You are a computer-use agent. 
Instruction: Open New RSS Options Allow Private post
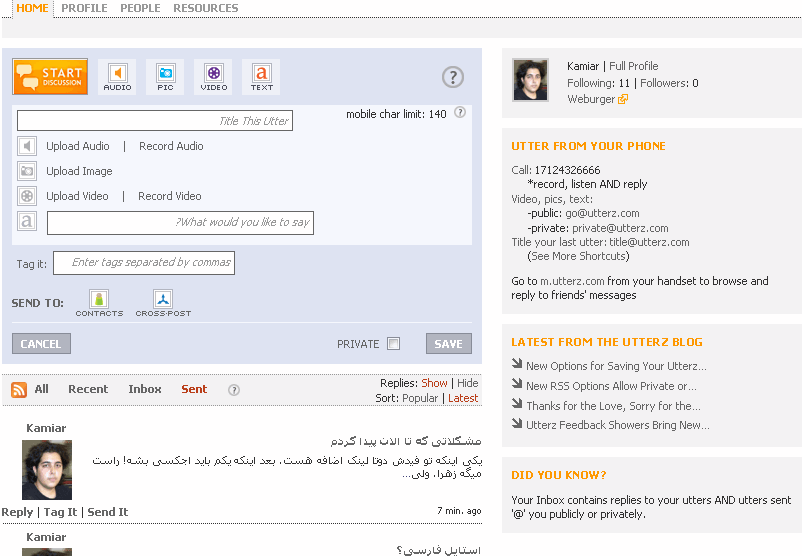click(x=611, y=386)
